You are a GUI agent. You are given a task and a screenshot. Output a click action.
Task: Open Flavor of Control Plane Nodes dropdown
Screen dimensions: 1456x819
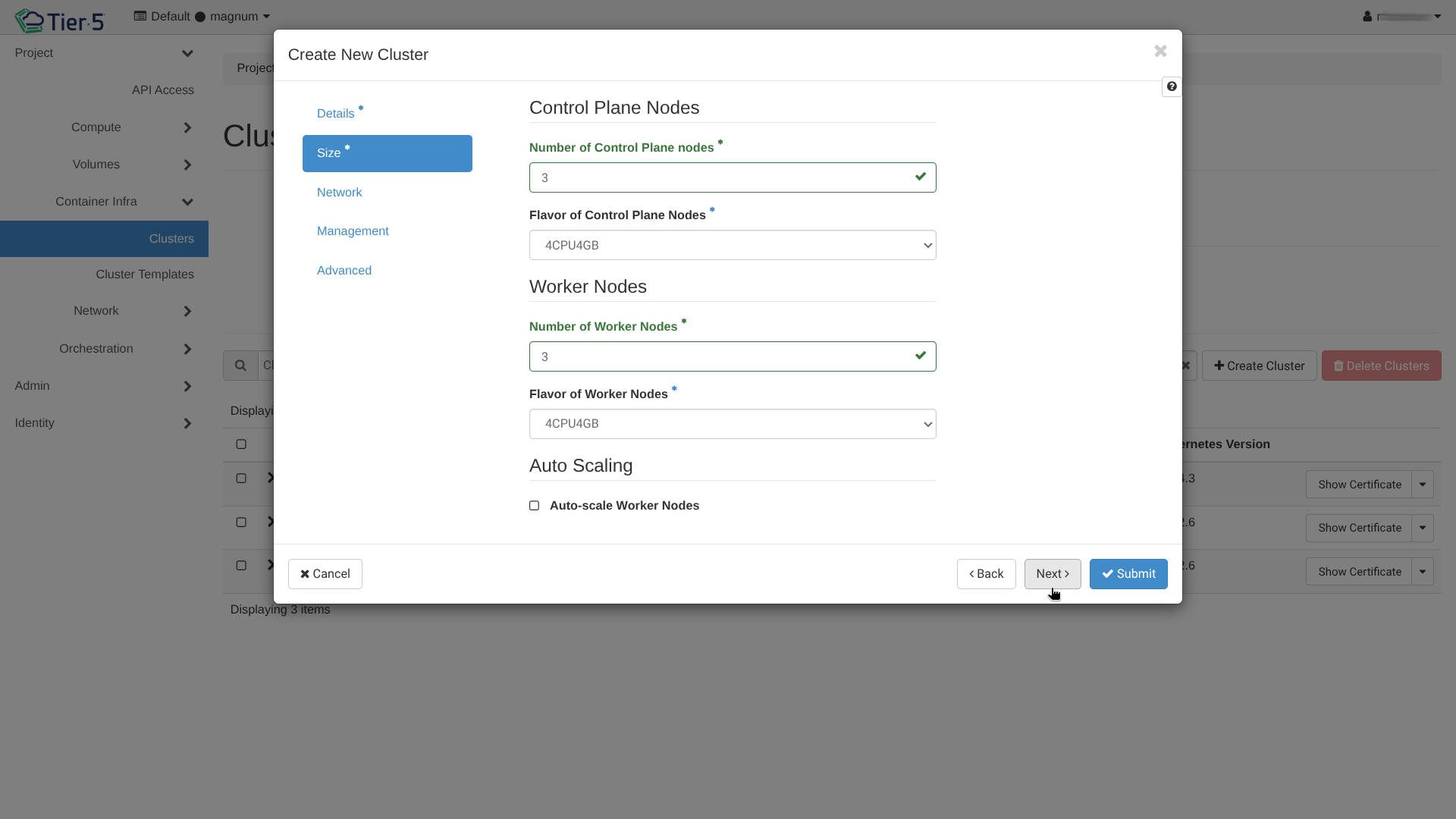pos(732,245)
